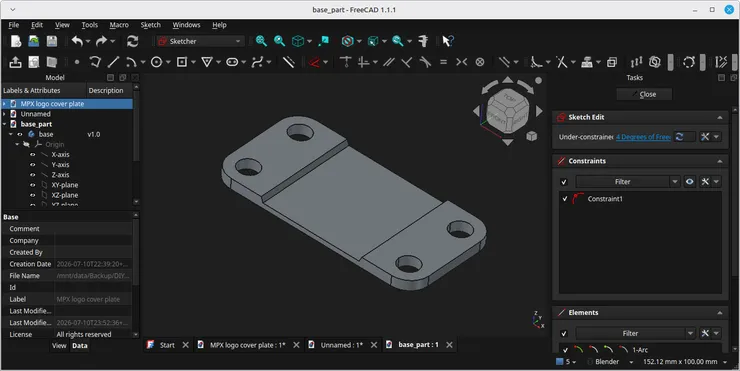Screen dimensions: 740x371
Task: Select the Circle tool
Action: point(157,62)
